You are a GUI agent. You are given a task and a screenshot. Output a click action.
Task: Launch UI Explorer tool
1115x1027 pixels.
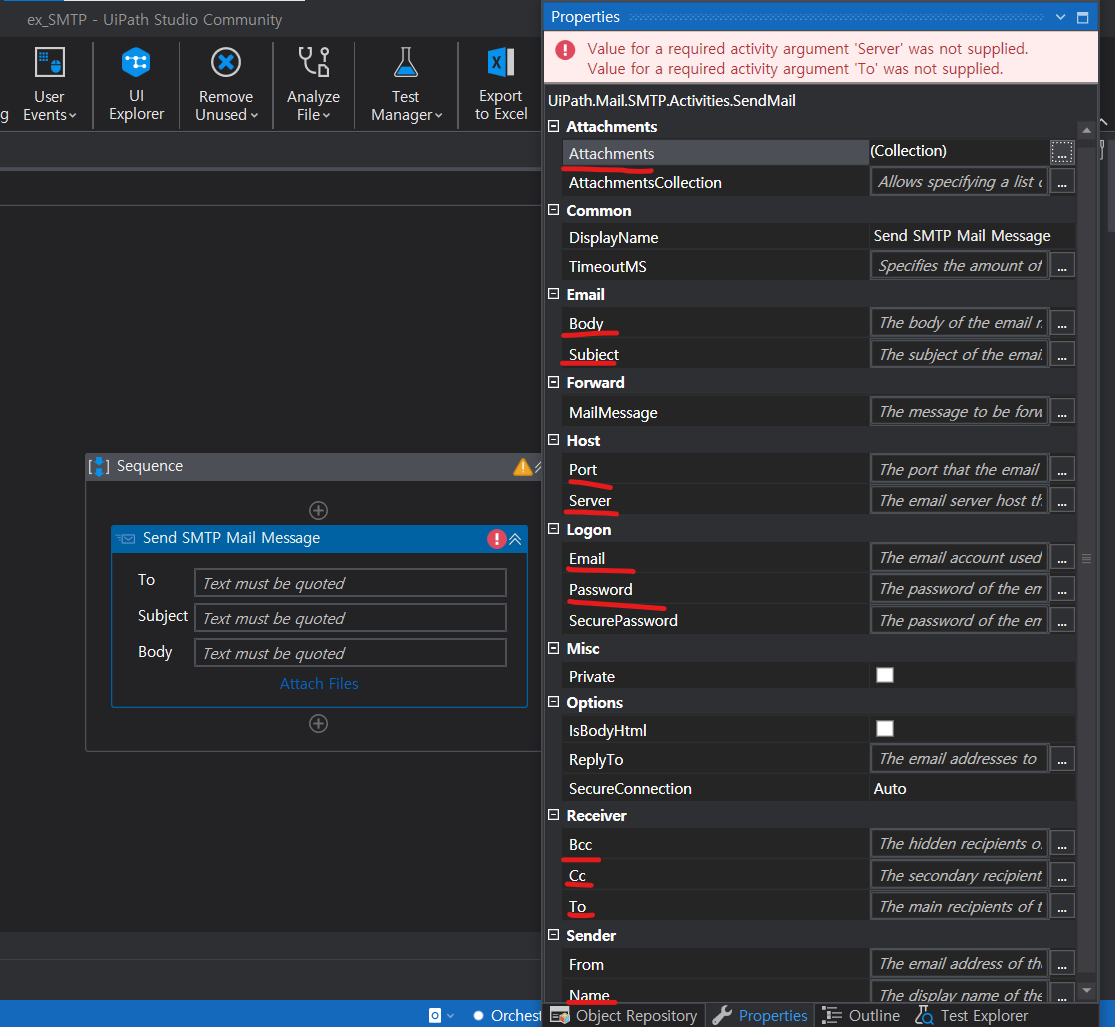[x=136, y=84]
